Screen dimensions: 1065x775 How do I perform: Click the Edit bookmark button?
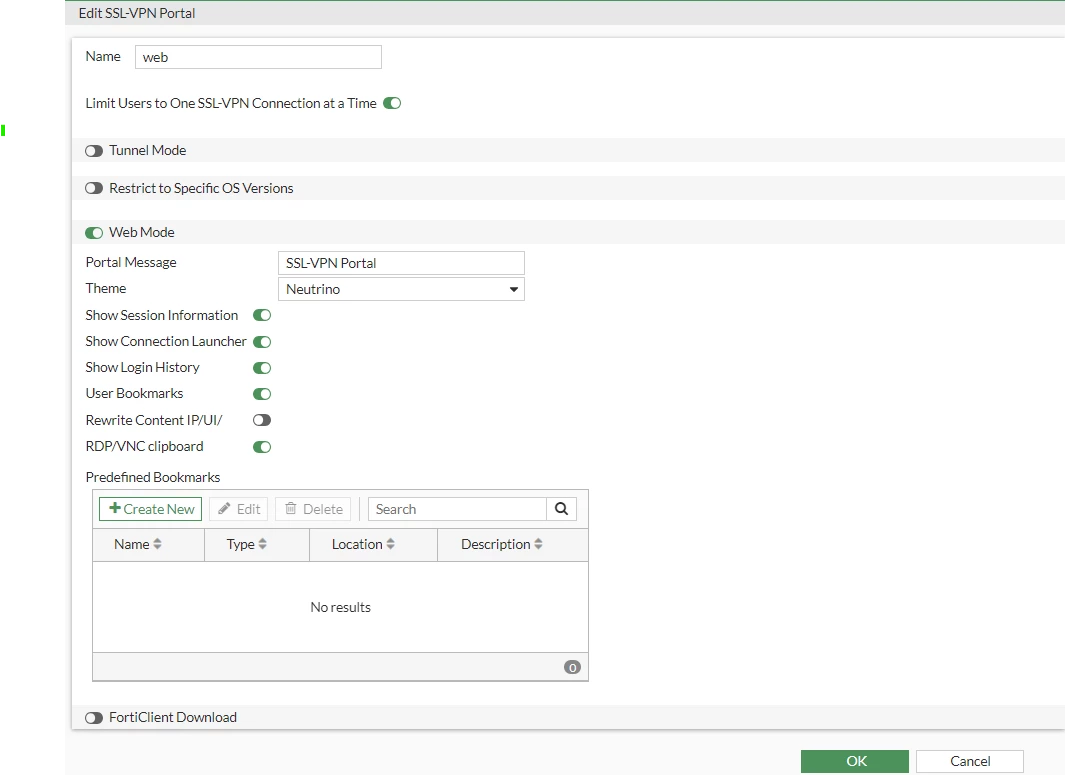[x=239, y=509]
